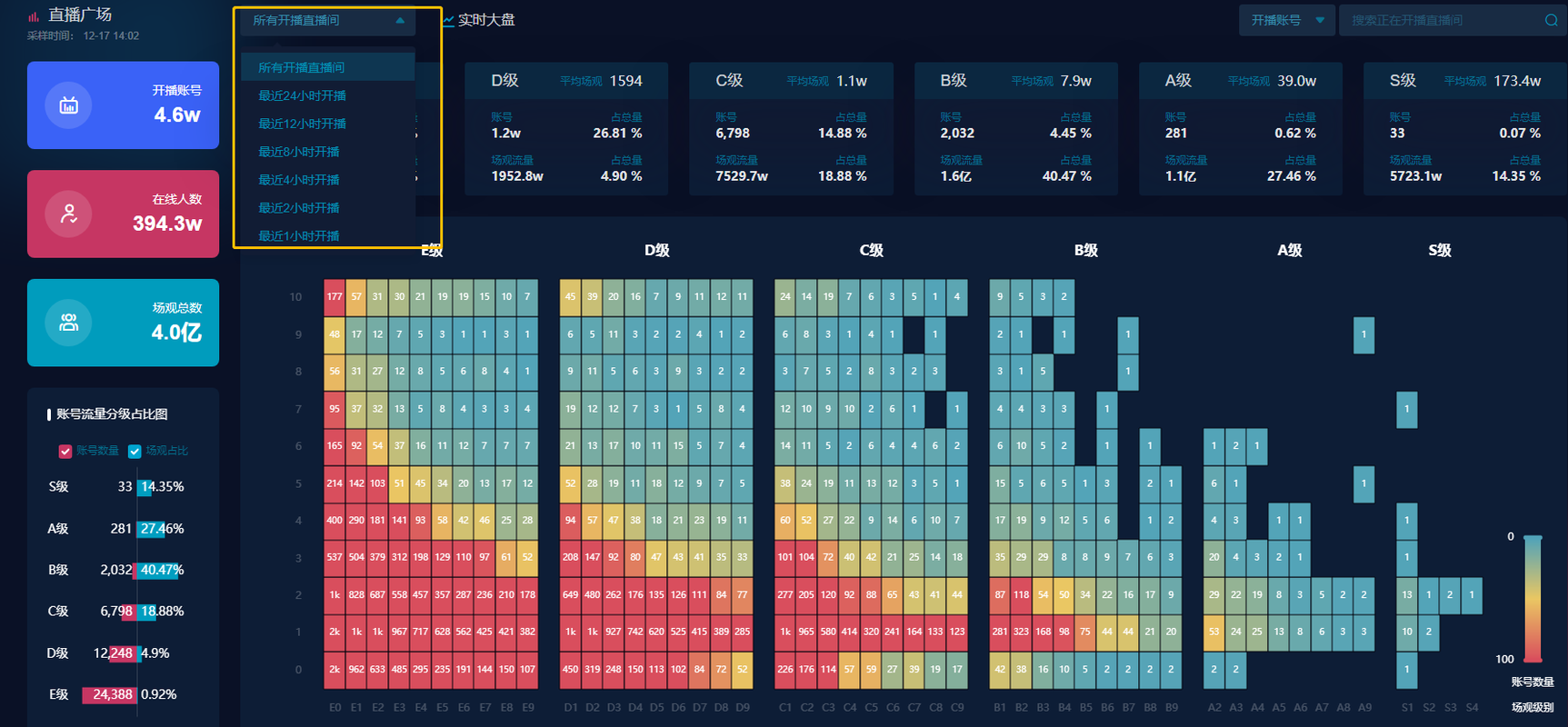
Task: Click the B级 summary card
Action: tap(1015, 128)
